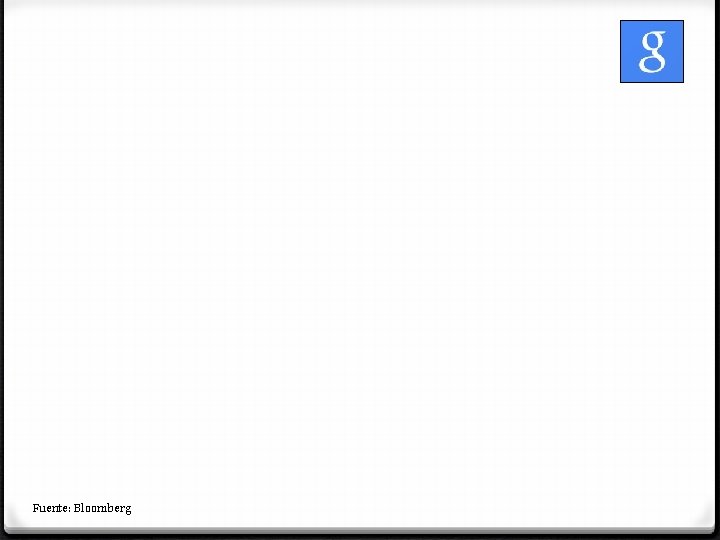The image size is (720, 540).
Task: Click the Fuente: Bloomberg caption
Action: pyautogui.click(x=82, y=508)
